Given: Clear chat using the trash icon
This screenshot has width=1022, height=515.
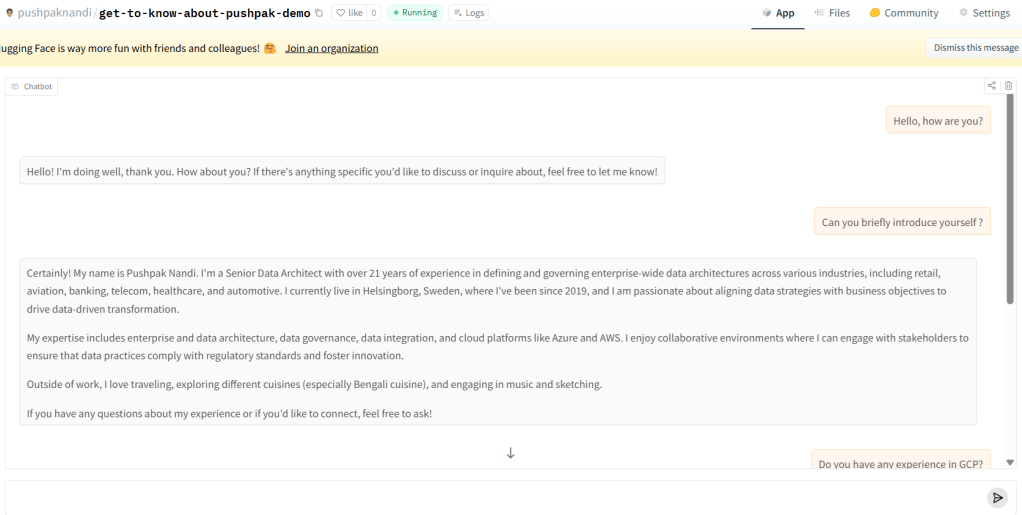Looking at the screenshot, I should click(1008, 86).
